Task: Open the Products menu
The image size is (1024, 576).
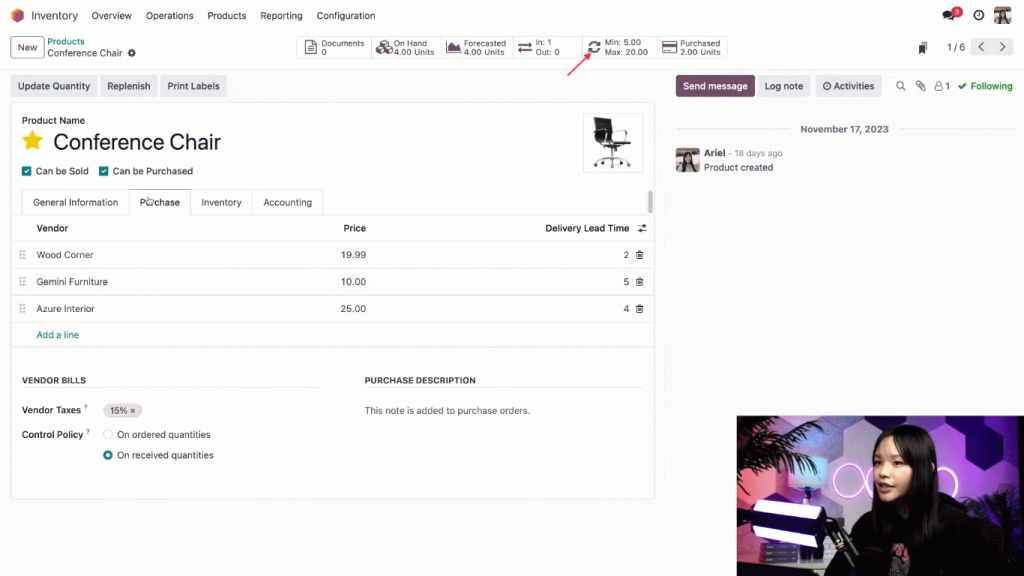Action: [227, 16]
